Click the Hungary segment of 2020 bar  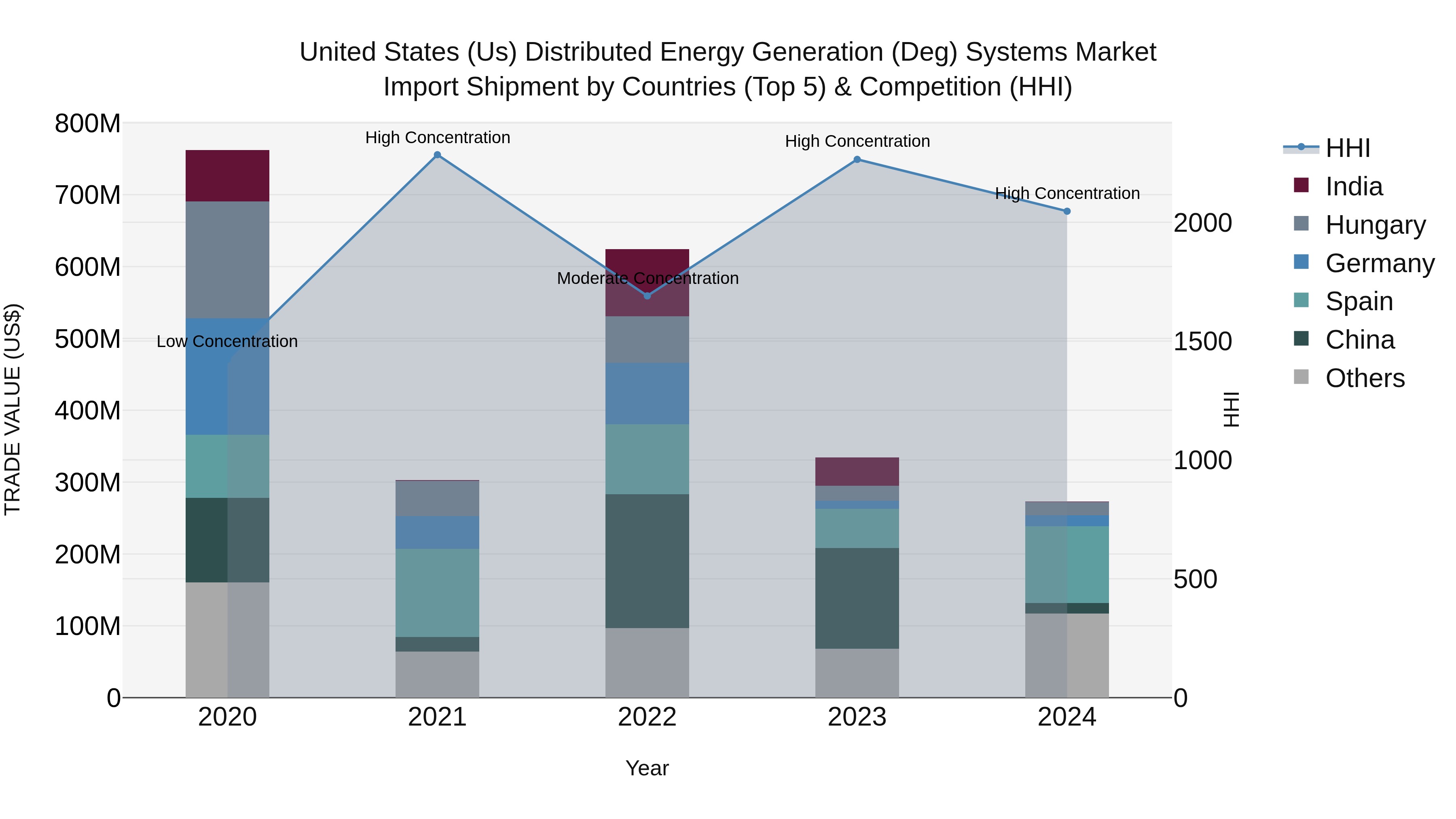227,260
